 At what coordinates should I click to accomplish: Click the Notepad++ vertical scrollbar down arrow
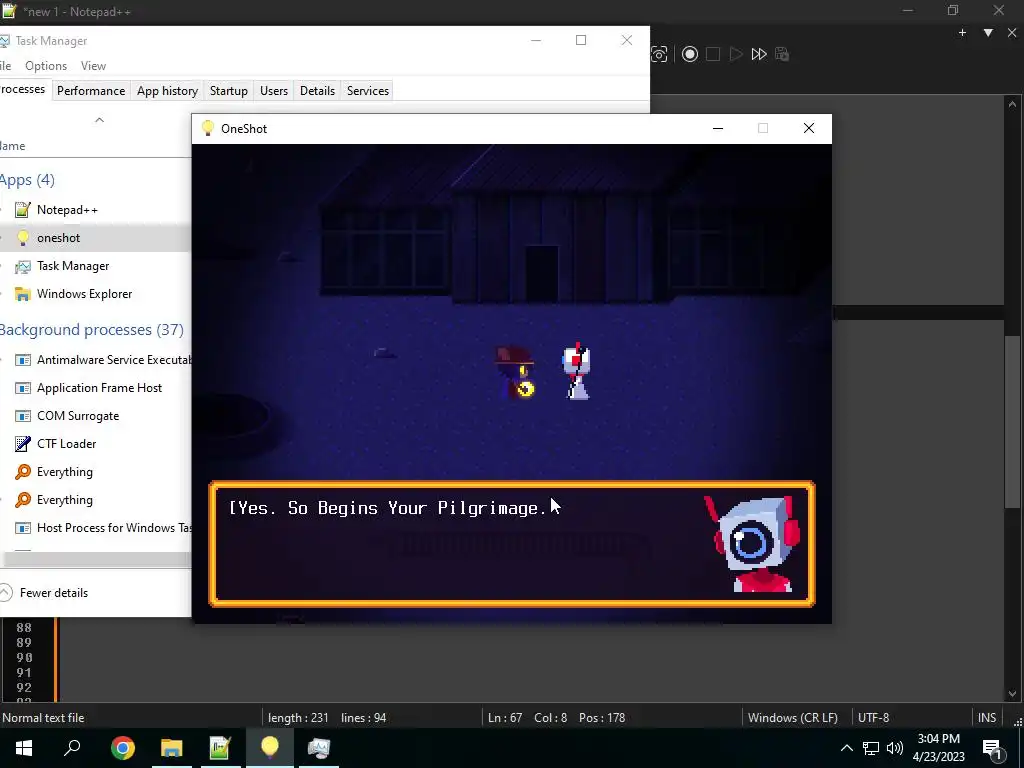[1012, 694]
